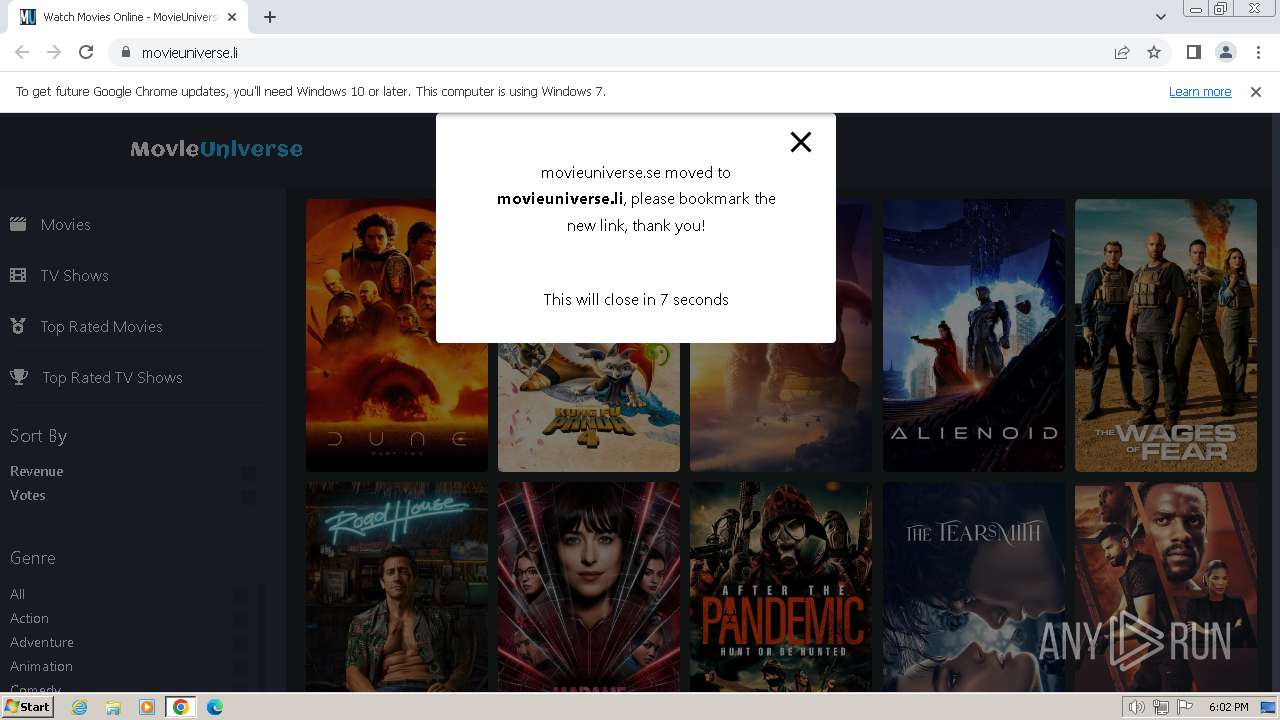Reload the movieuniverse.li page
The height and width of the screenshot is (720, 1280).
(86, 53)
